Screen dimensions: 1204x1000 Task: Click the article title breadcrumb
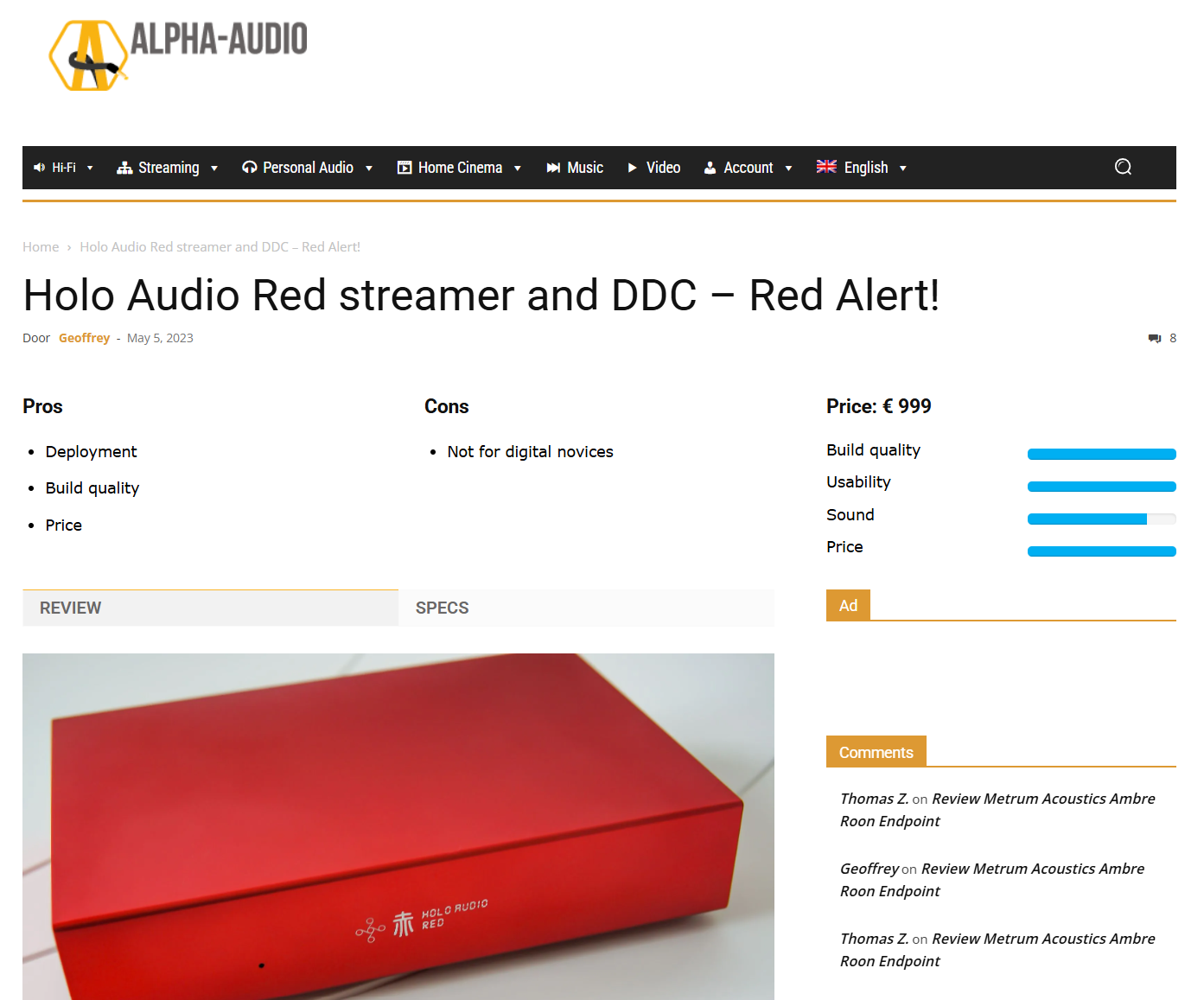[220, 247]
